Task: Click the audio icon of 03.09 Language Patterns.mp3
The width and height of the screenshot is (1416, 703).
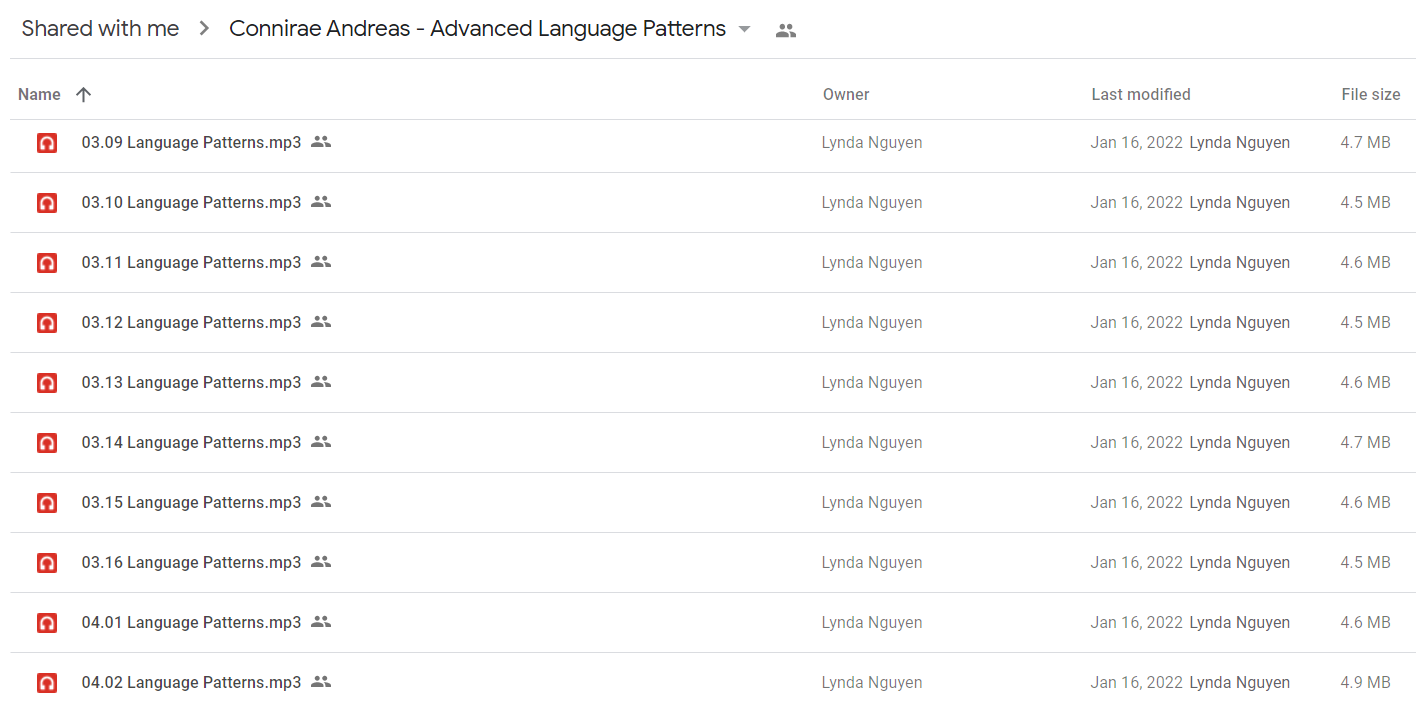Action: [x=46, y=143]
